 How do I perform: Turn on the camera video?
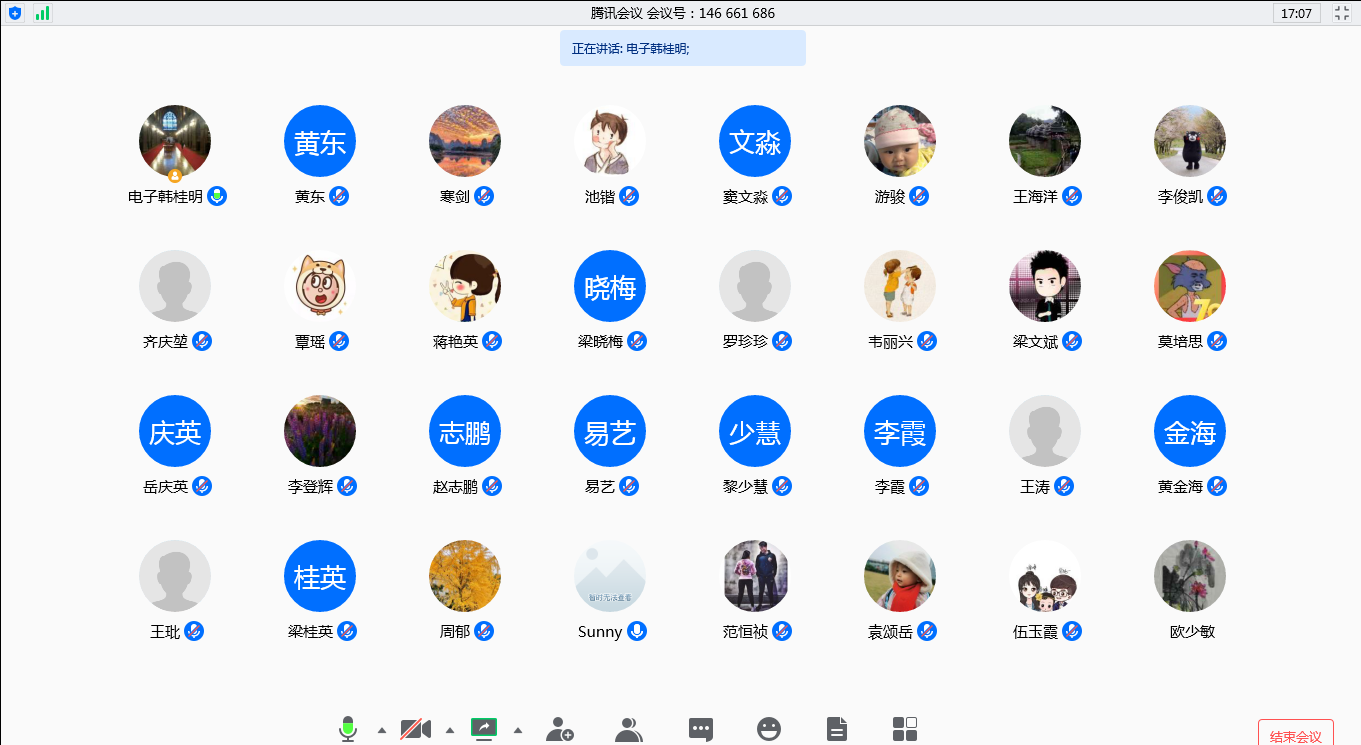(x=415, y=729)
